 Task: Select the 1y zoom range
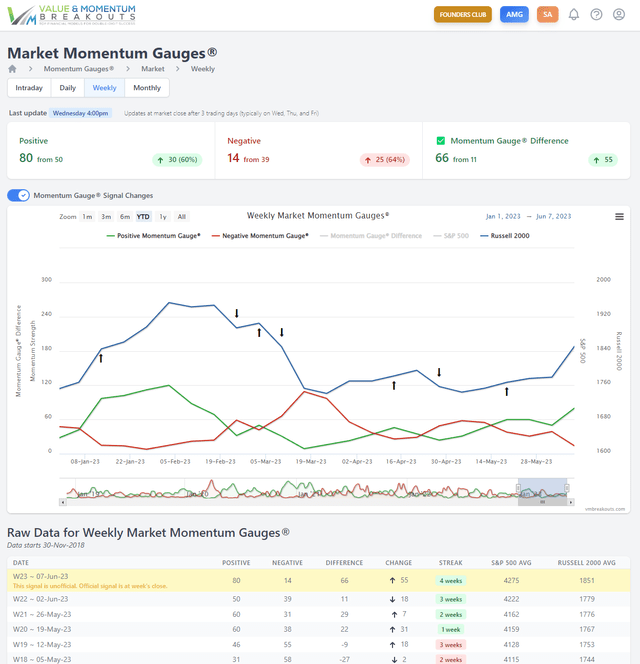(x=163, y=216)
